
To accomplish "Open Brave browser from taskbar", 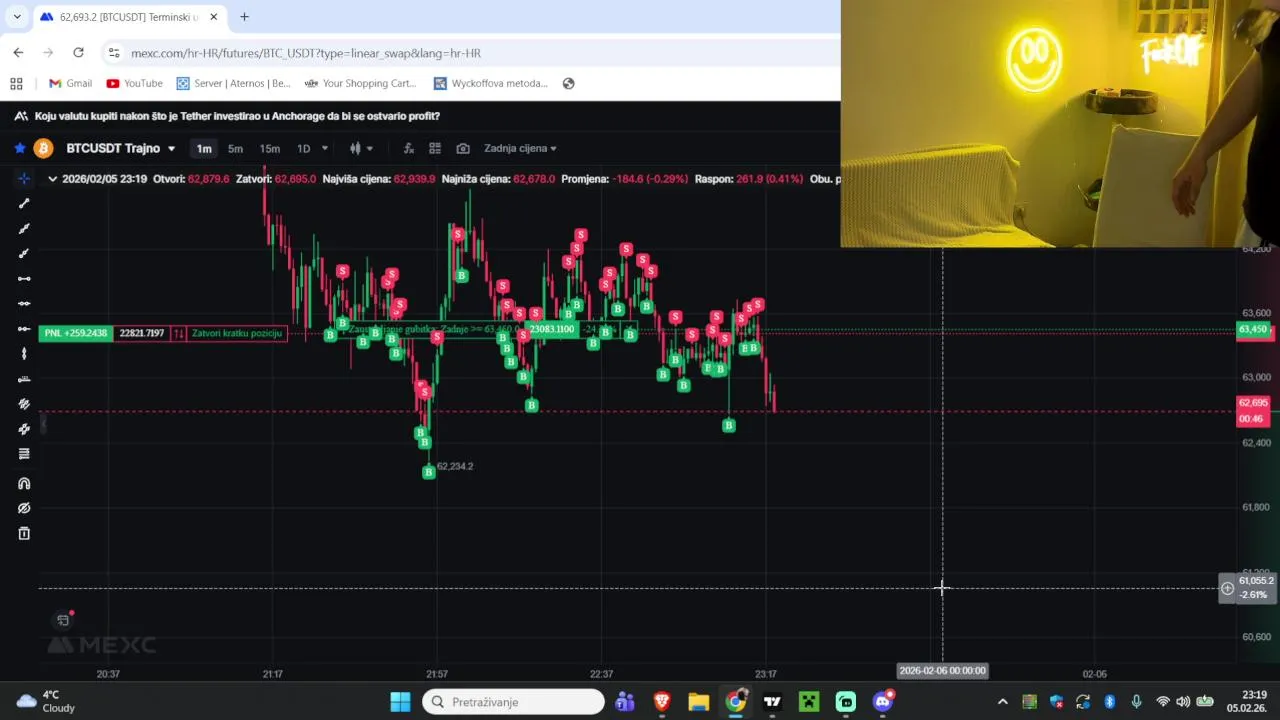I will tap(661, 702).
